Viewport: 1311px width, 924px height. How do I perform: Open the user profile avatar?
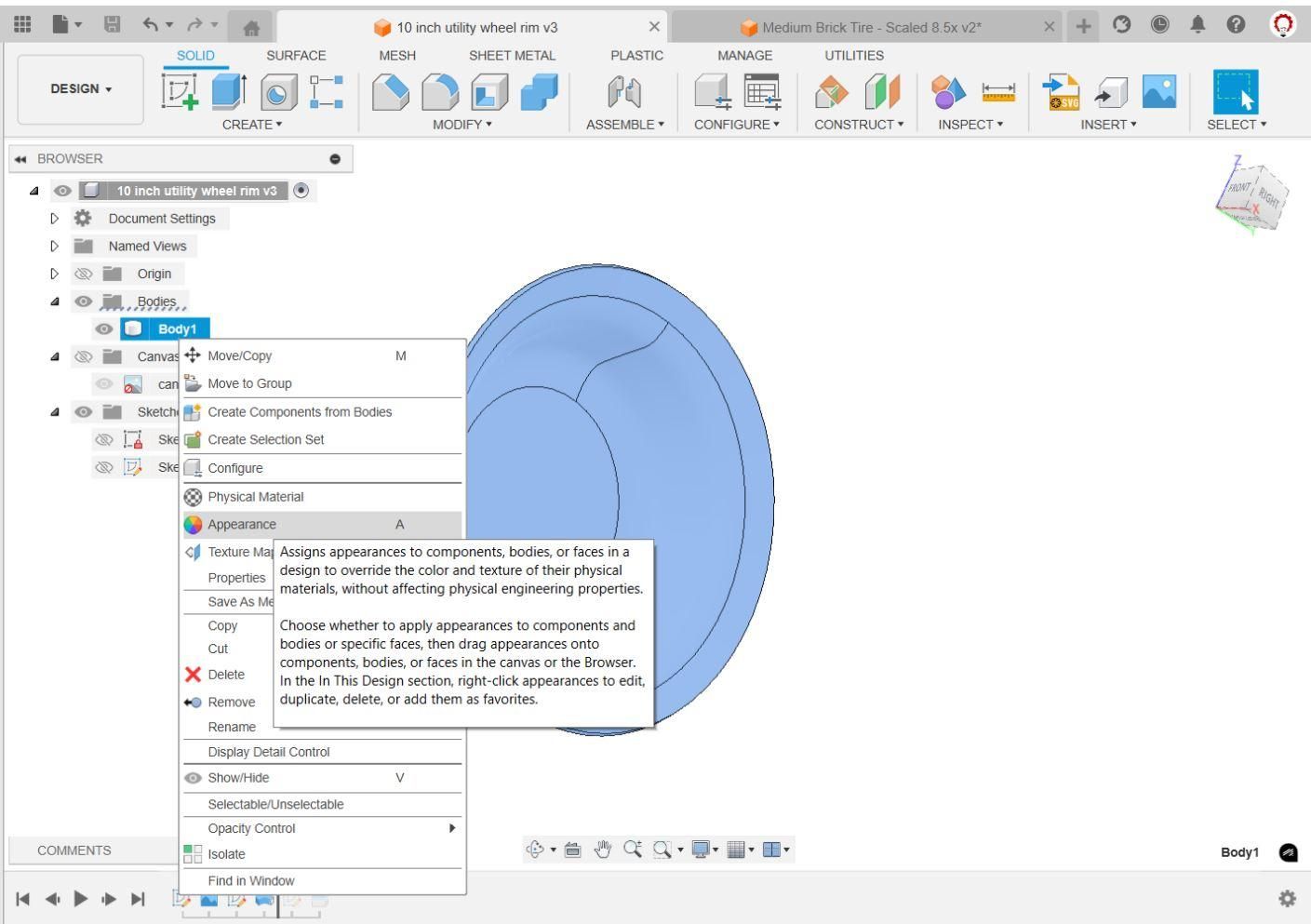[1283, 26]
